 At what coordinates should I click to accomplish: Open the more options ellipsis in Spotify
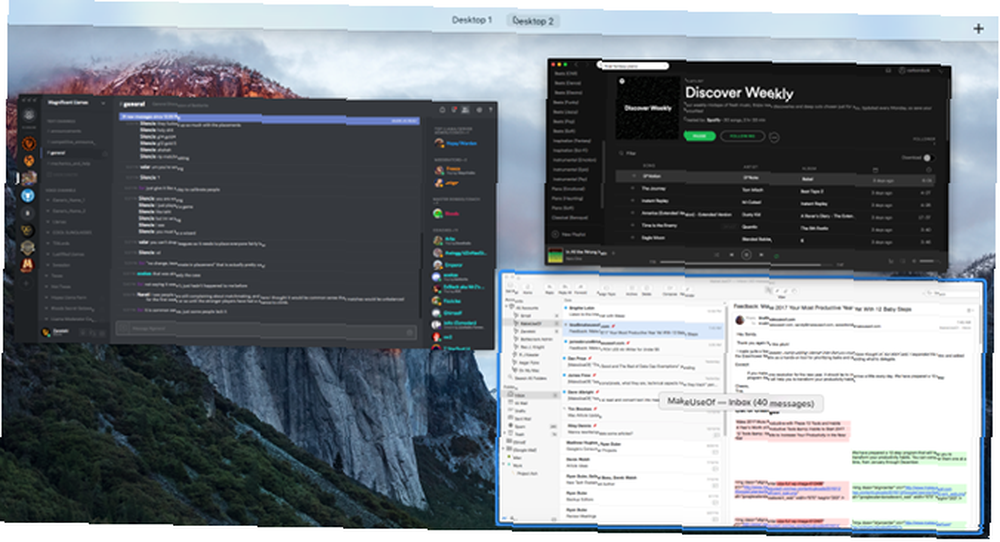[774, 137]
